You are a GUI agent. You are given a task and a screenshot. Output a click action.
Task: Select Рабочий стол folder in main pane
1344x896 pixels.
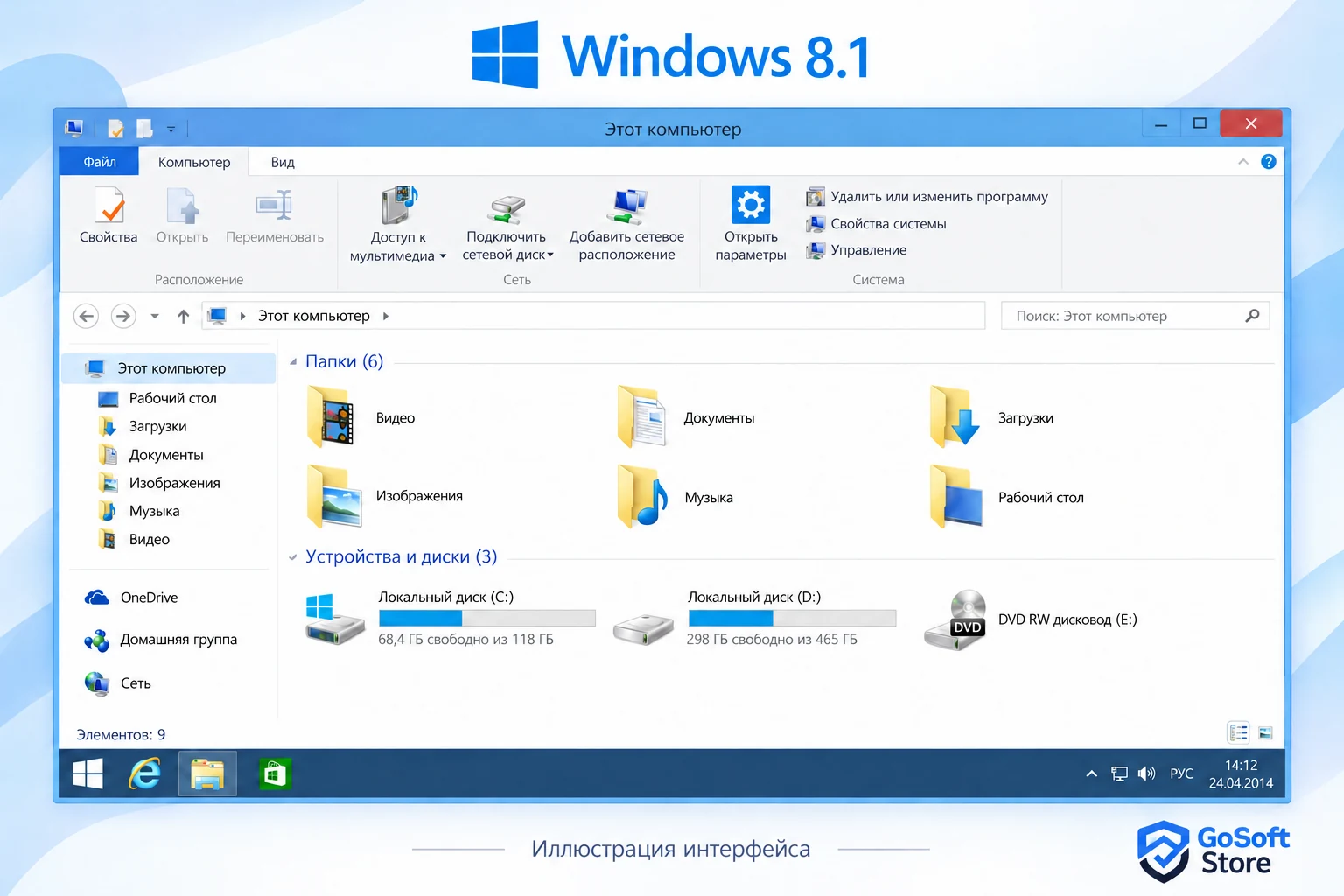[1008, 497]
